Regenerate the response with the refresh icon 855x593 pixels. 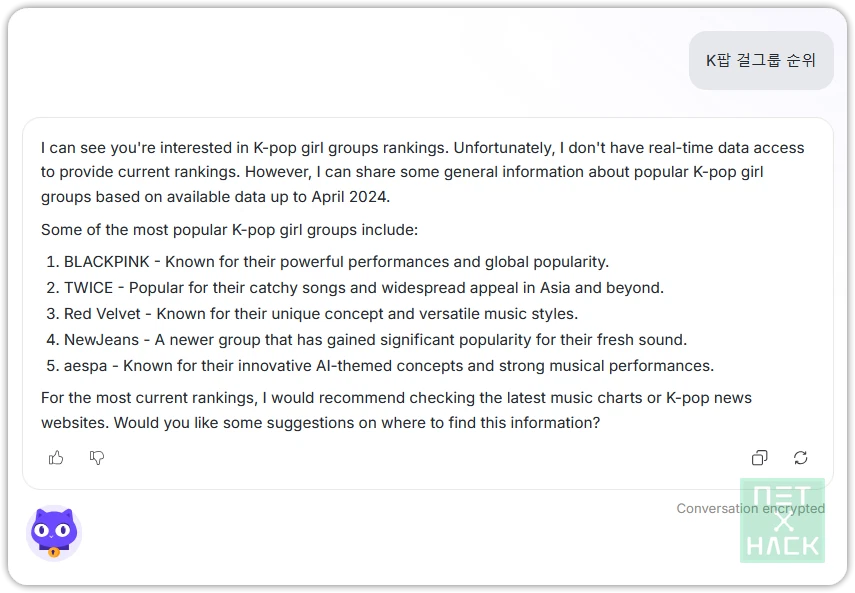click(800, 458)
